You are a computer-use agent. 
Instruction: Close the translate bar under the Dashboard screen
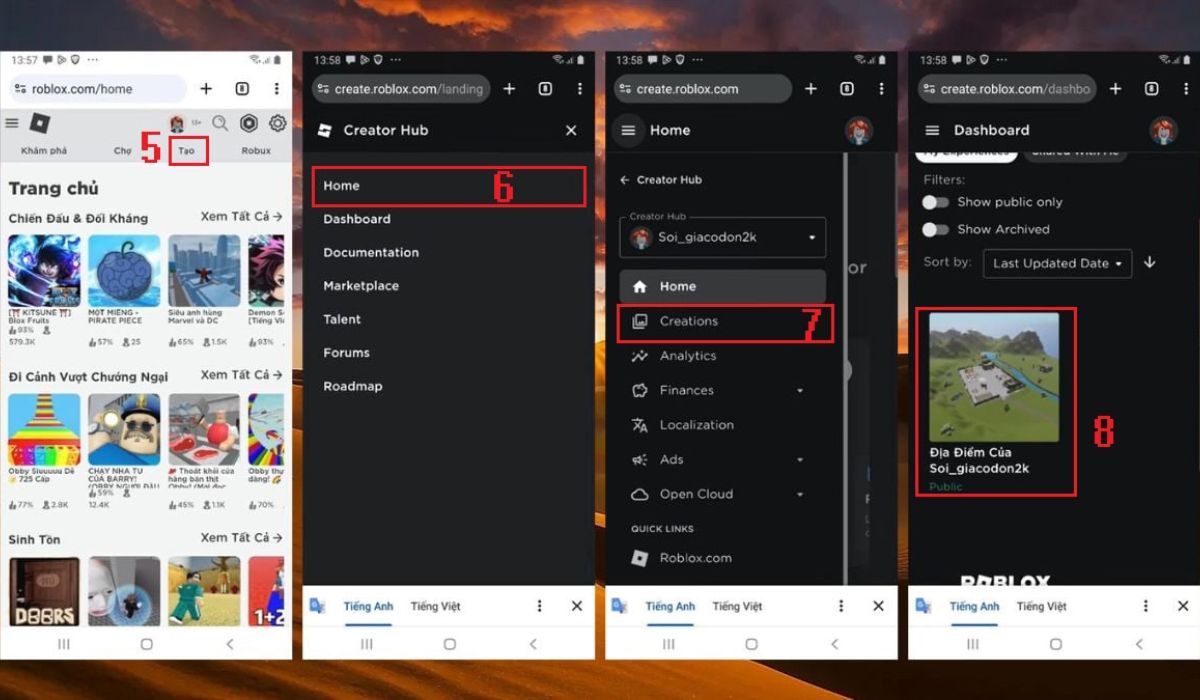[x=1183, y=606]
